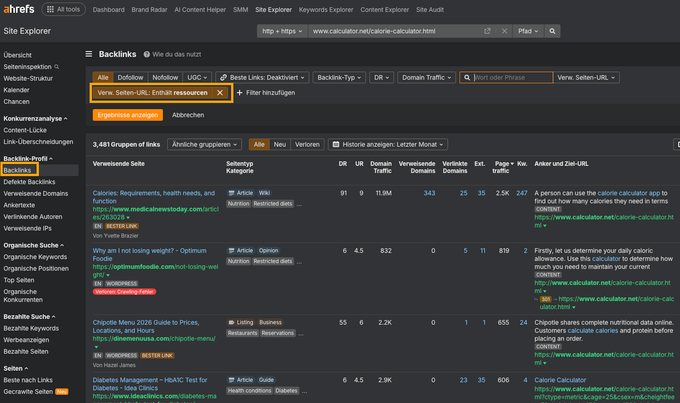Click the 343 verweisende domains value
Screen dimensions: 680x403
pos(429,193)
